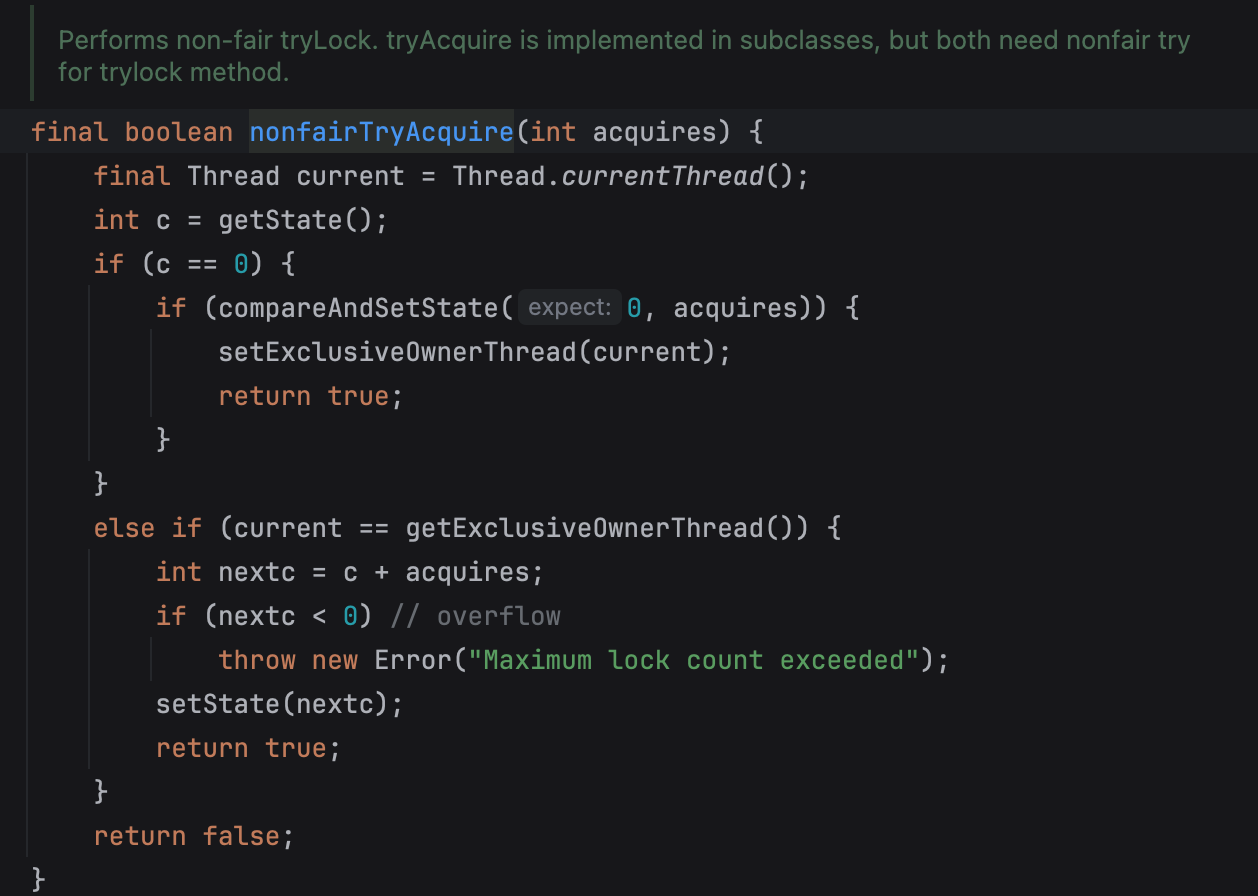
Task: Click the 'int acquires' parameter in signature
Action: click(x=623, y=132)
